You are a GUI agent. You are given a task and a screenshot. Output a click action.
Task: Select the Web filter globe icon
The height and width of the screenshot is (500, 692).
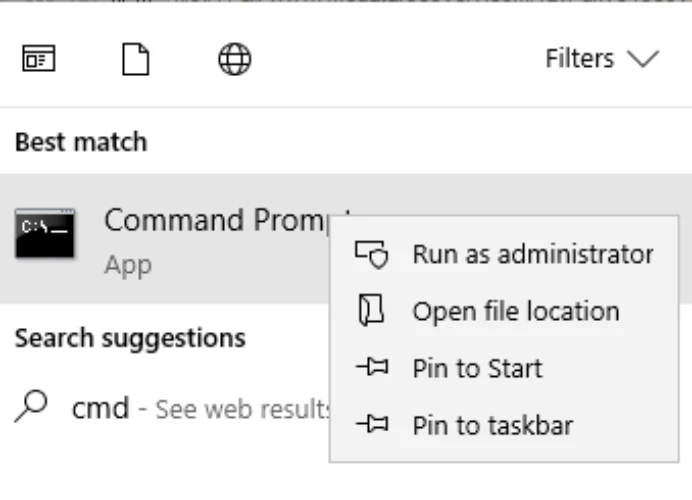point(235,60)
